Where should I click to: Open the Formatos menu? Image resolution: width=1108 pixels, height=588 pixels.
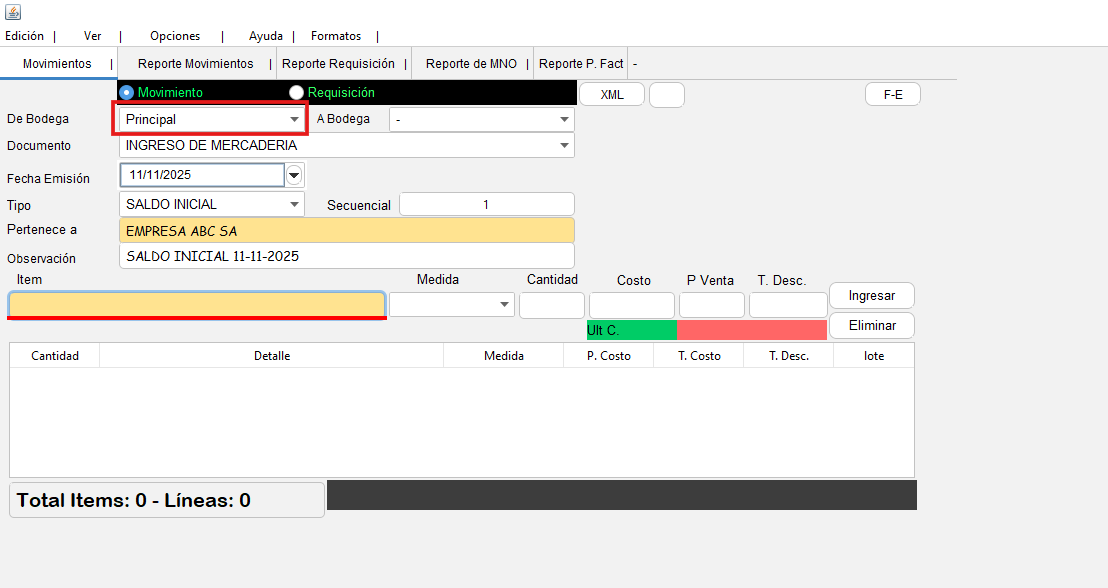[336, 36]
